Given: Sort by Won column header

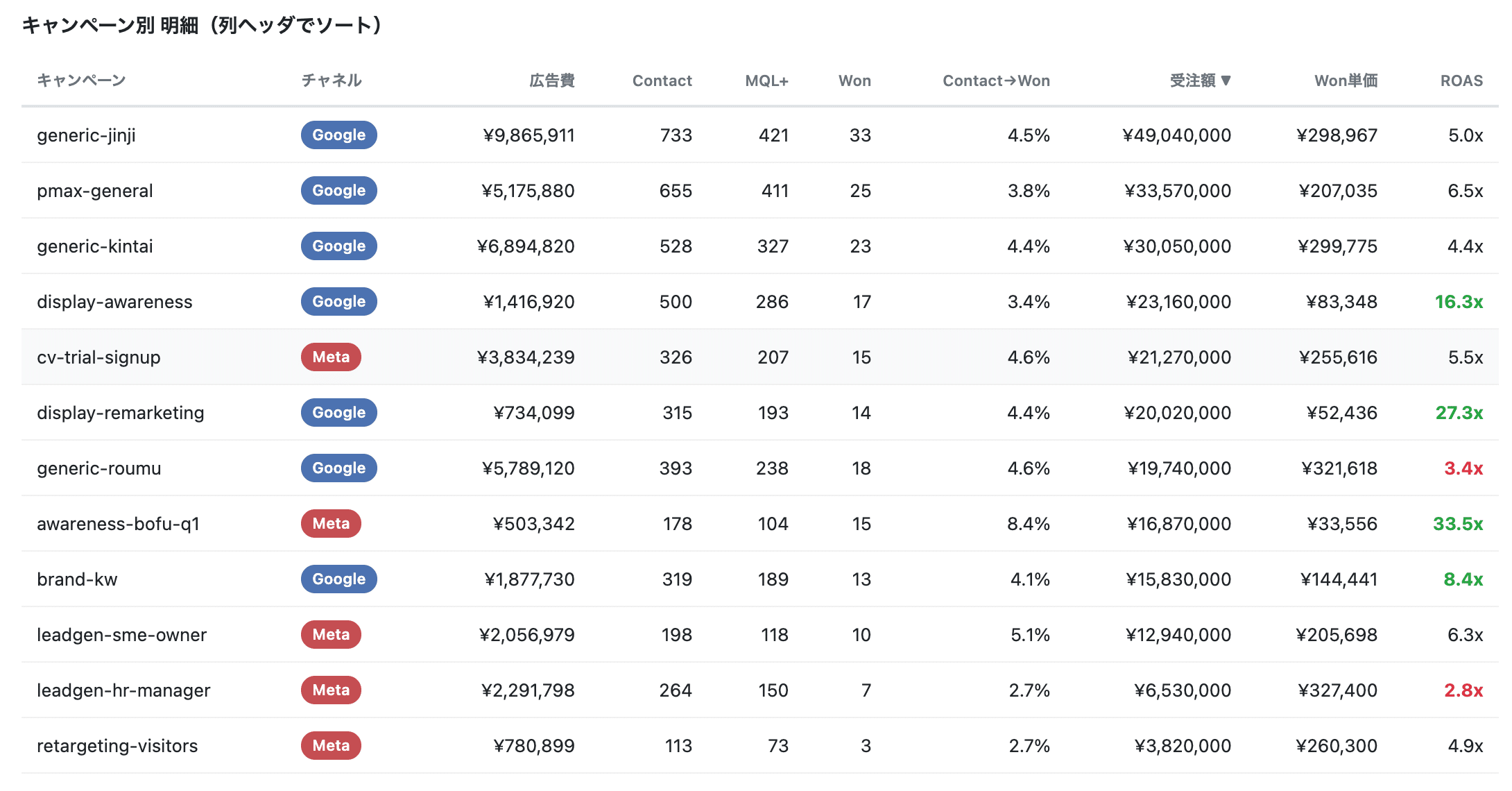Looking at the screenshot, I should coord(854,80).
